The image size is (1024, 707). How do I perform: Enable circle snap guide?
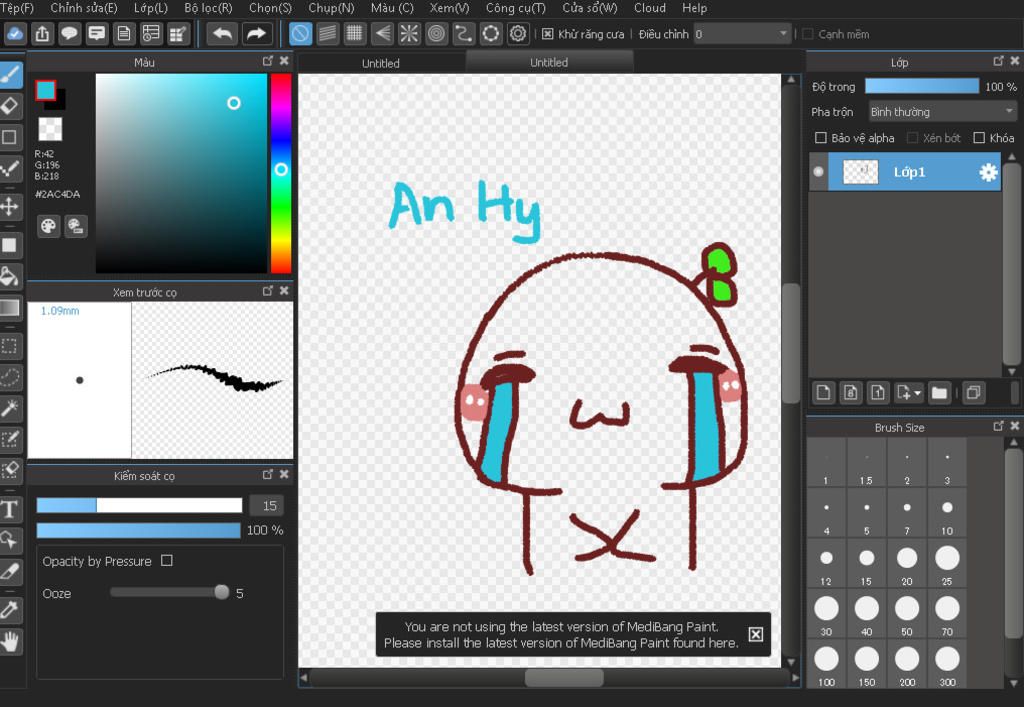pos(436,34)
